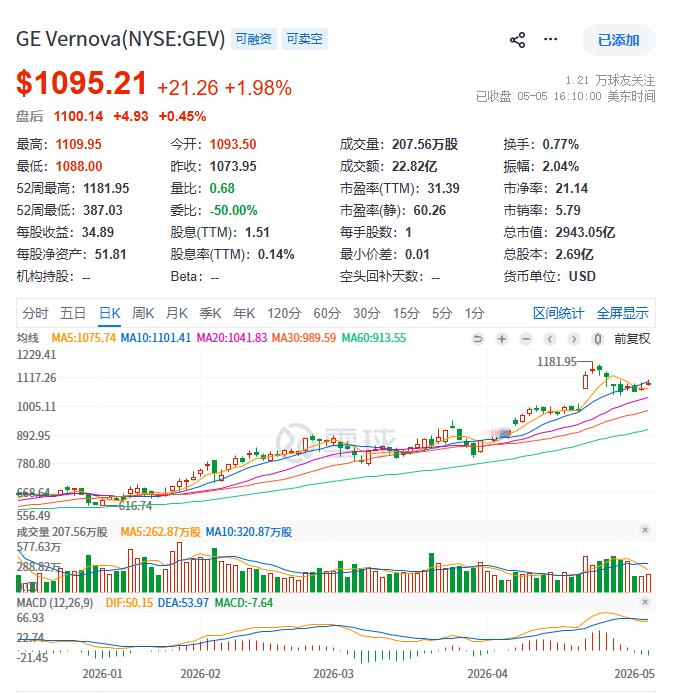Open 区间统计 range statistics
The width and height of the screenshot is (677, 693).
[x=558, y=313]
